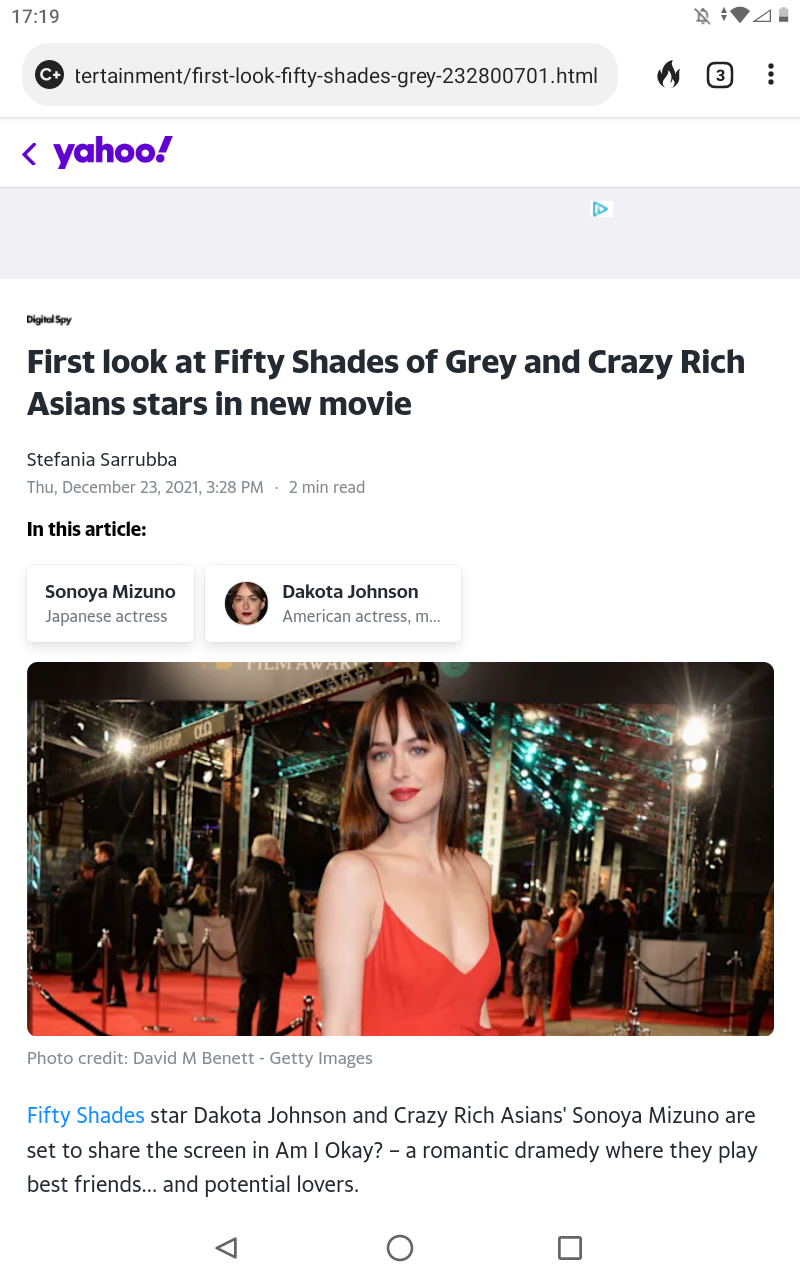Open the browser three-dot overflow menu
This screenshot has height=1280, width=800.
770,75
